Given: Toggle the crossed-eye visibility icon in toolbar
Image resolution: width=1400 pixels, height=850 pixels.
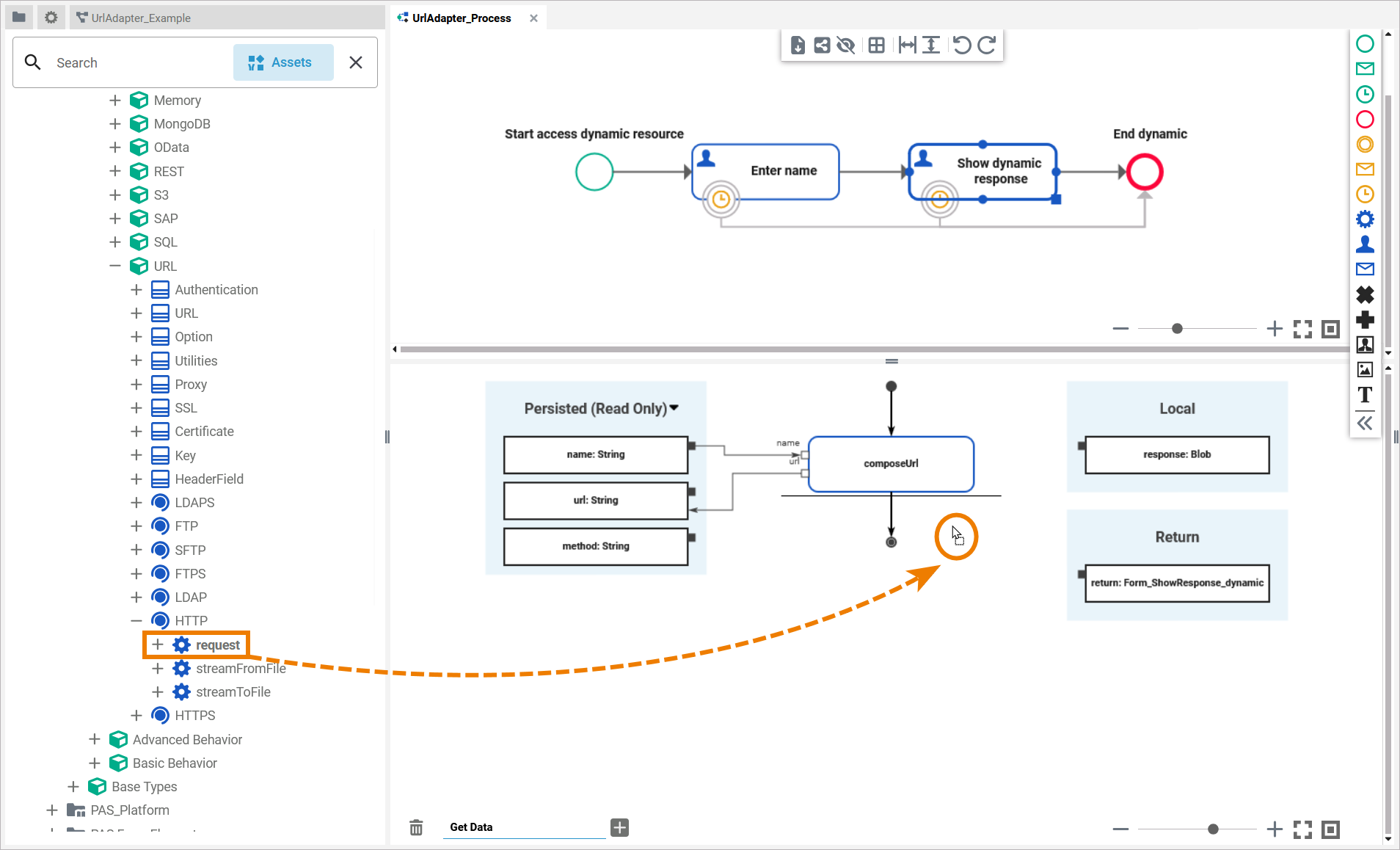Looking at the screenshot, I should [846, 46].
